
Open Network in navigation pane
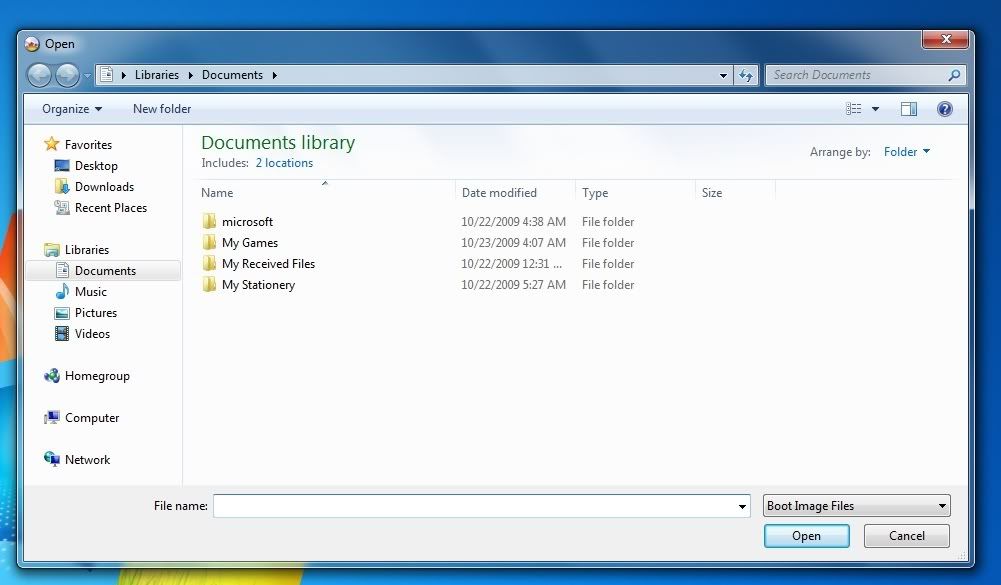click(87, 460)
